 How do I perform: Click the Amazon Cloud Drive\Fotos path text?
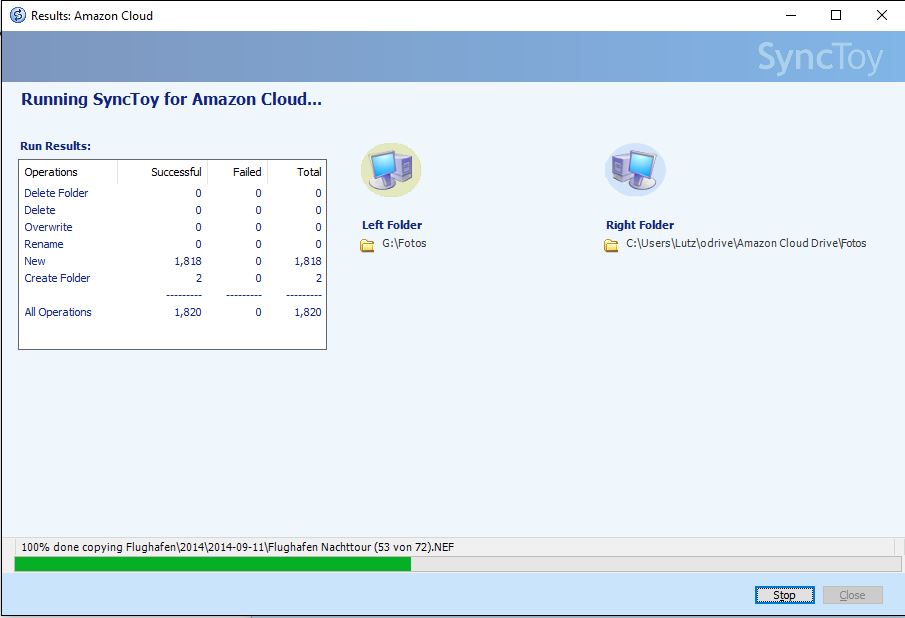(746, 244)
